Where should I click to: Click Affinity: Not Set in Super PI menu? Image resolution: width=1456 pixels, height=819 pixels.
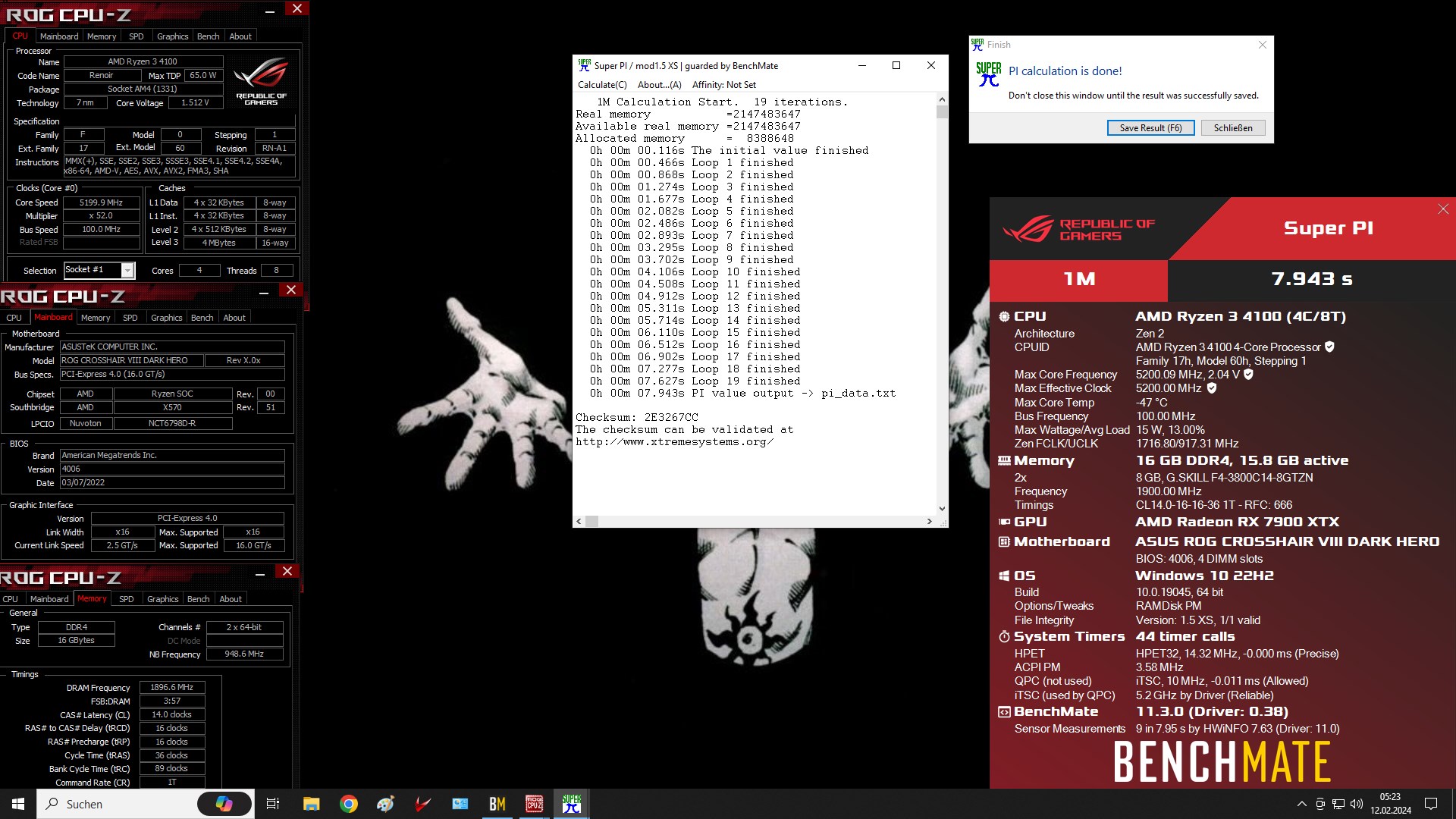point(723,85)
